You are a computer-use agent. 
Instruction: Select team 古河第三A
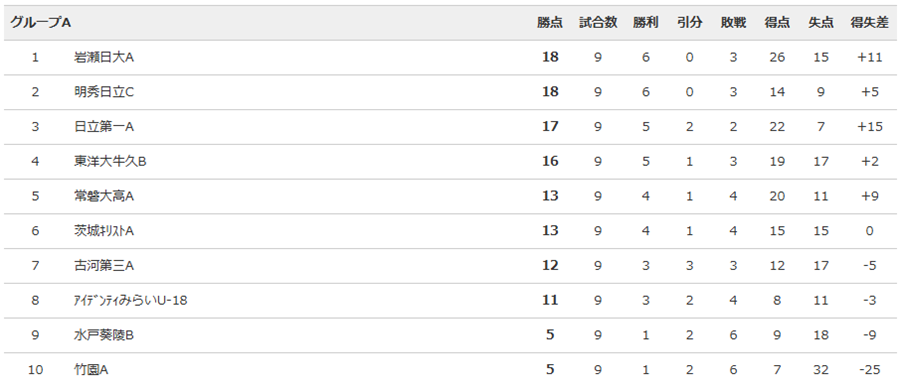tap(104, 266)
